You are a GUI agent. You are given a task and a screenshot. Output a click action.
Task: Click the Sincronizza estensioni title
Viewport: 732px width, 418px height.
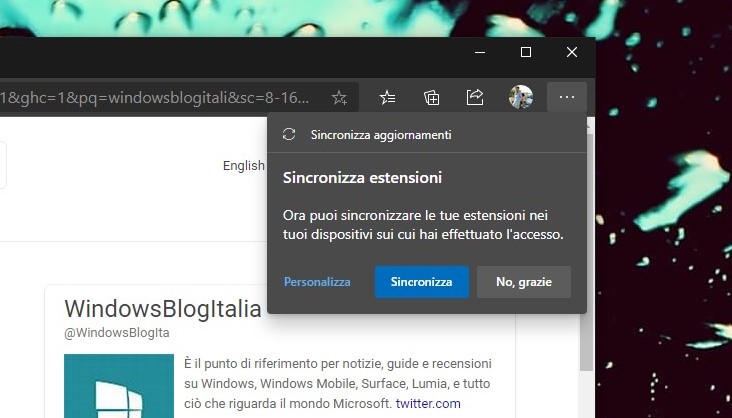click(x=362, y=177)
